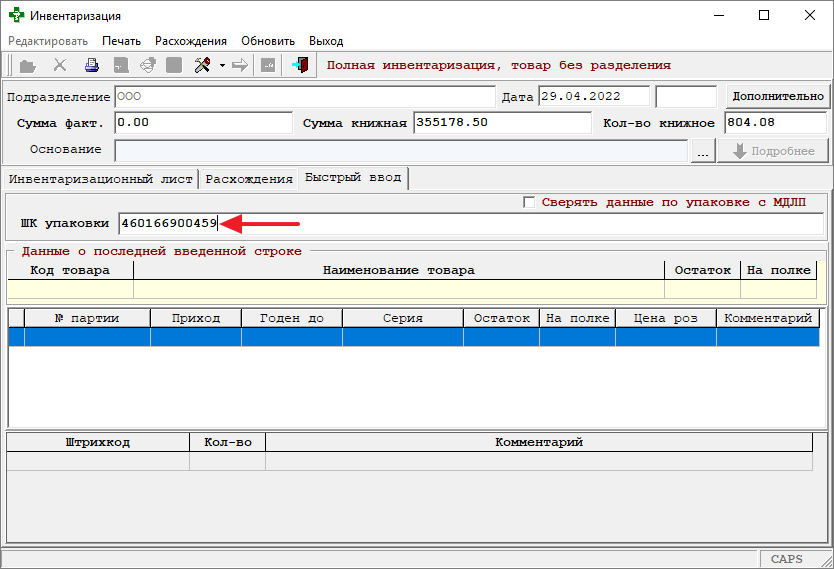Image resolution: width=834 pixels, height=569 pixels.
Task: Click the gray square stop toolbar icon
Action: pyautogui.click(x=174, y=66)
